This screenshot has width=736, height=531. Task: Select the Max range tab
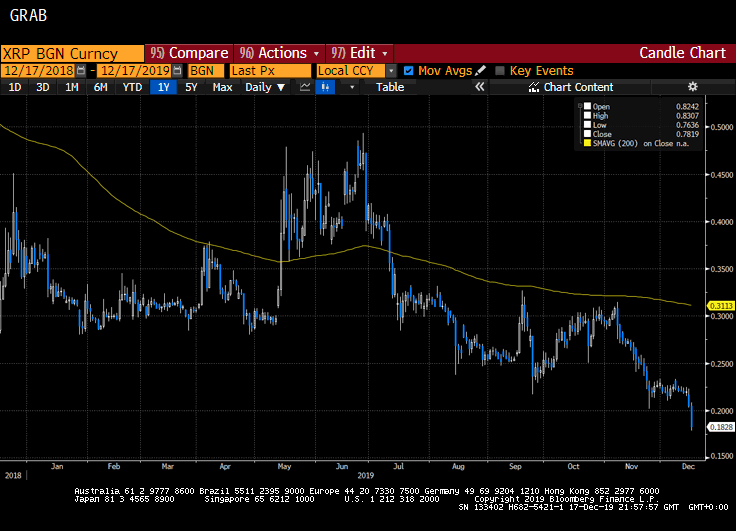tap(222, 87)
